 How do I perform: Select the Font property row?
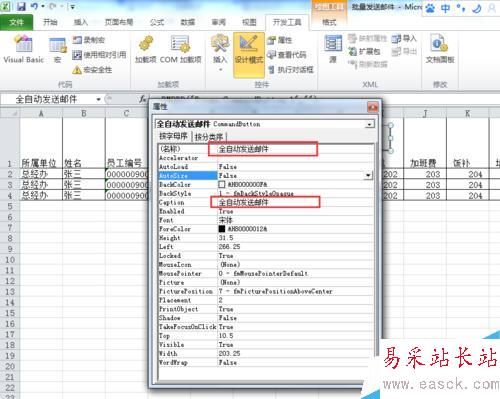point(266,220)
